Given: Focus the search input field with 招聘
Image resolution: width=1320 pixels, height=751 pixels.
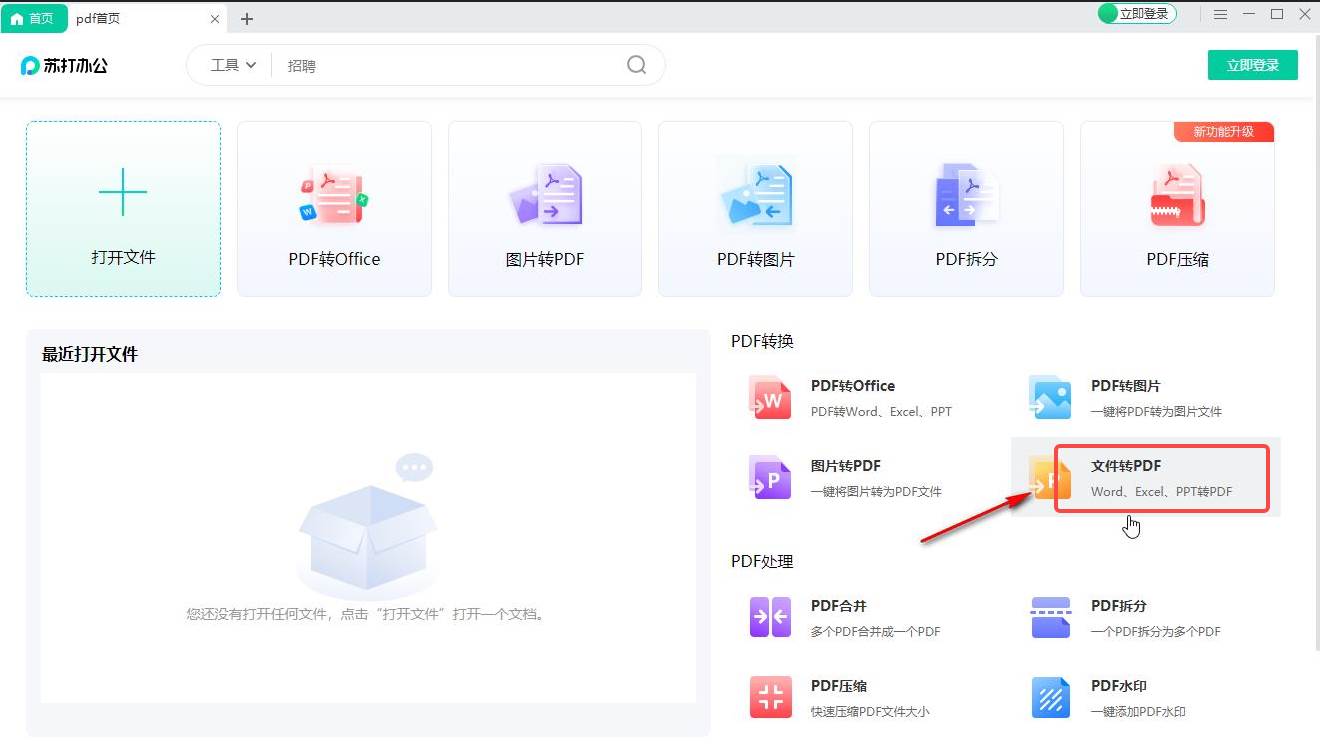Looking at the screenshot, I should click(x=450, y=65).
